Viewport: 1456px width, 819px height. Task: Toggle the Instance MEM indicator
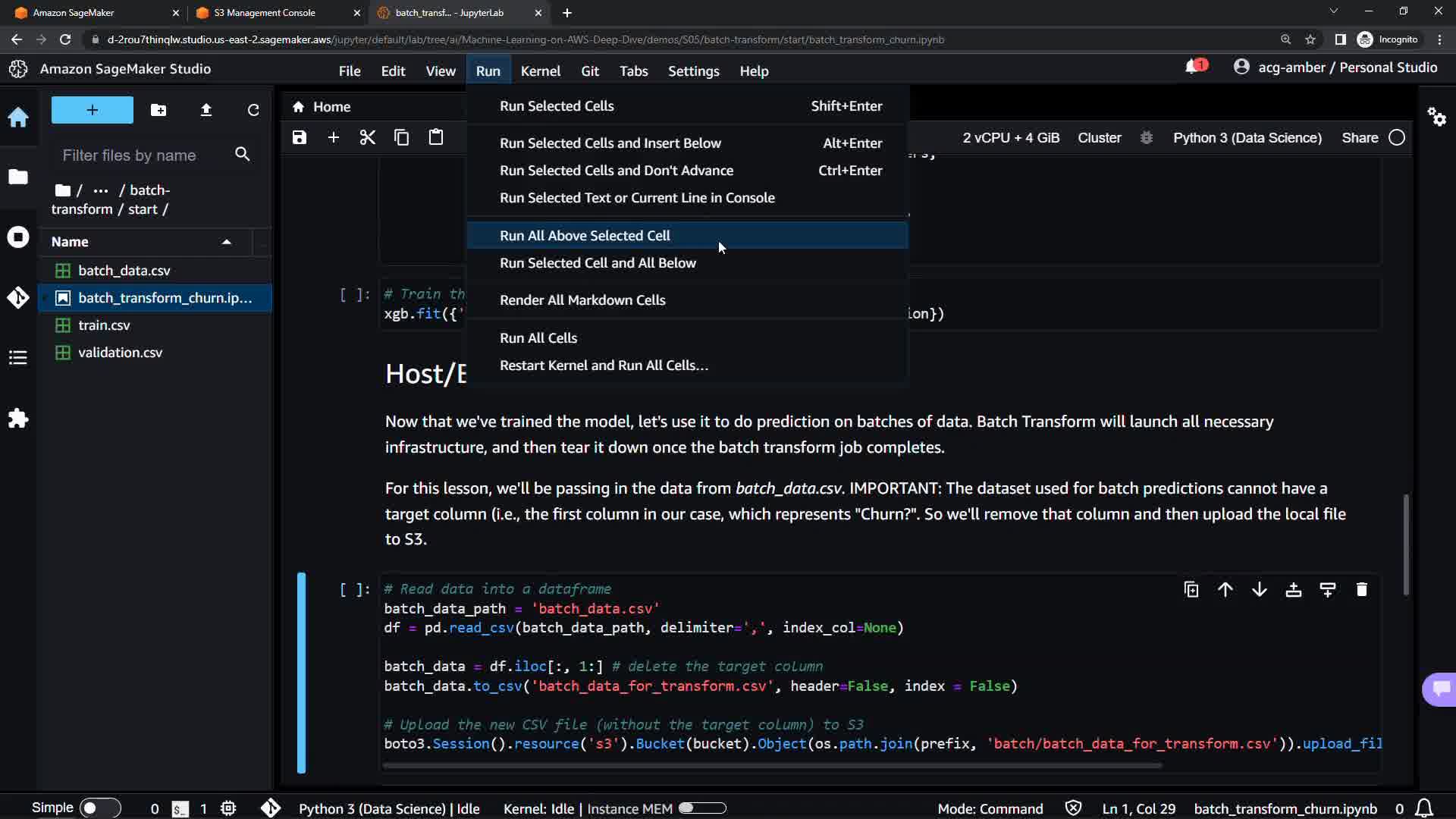point(702,808)
